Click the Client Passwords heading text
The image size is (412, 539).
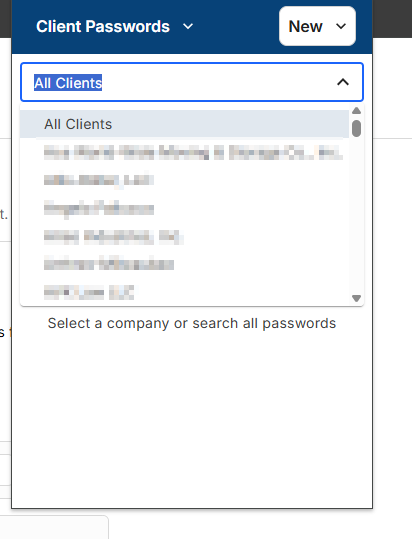(103, 26)
